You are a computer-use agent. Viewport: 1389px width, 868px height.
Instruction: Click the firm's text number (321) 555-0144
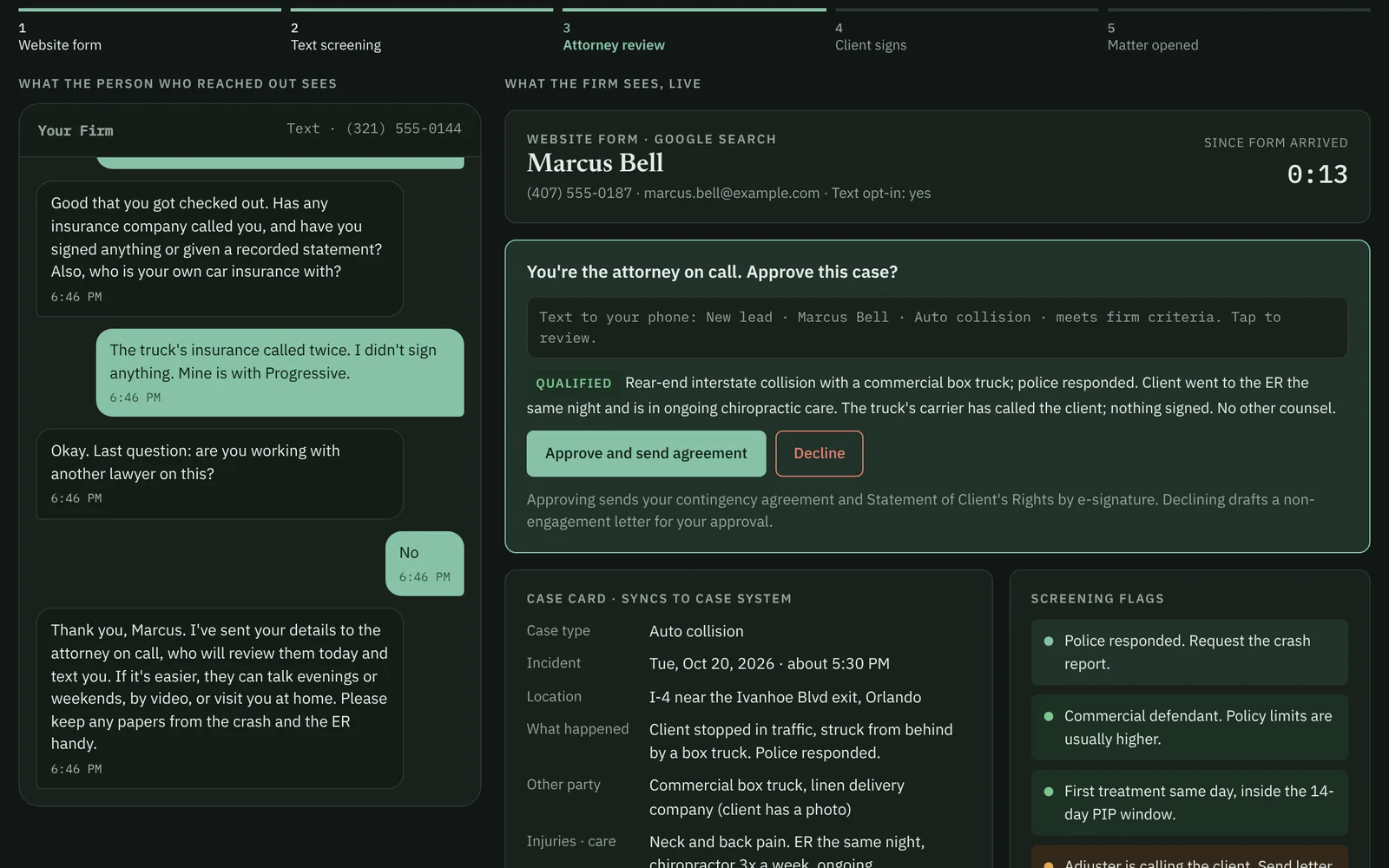pyautogui.click(x=404, y=128)
